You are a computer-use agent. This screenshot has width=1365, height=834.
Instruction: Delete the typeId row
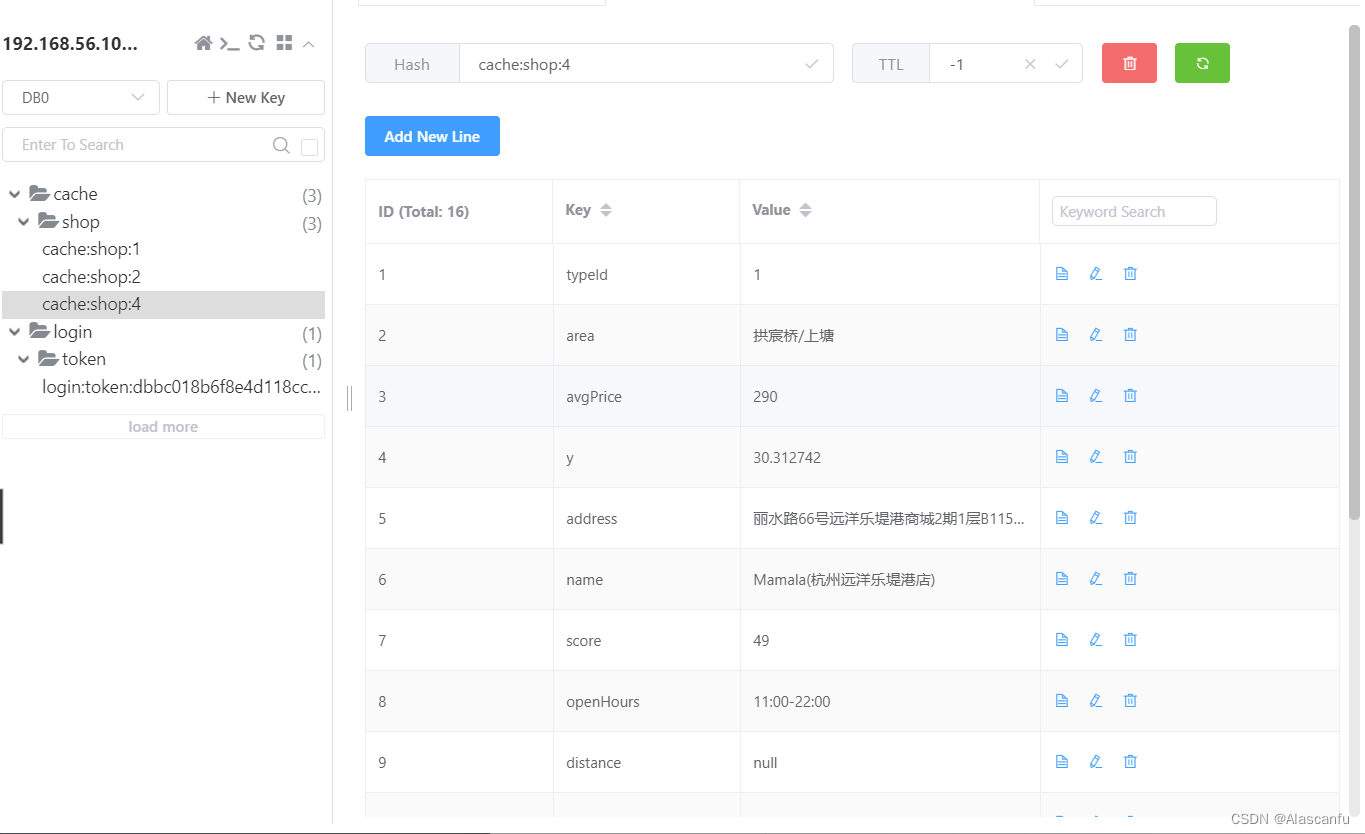coord(1130,273)
